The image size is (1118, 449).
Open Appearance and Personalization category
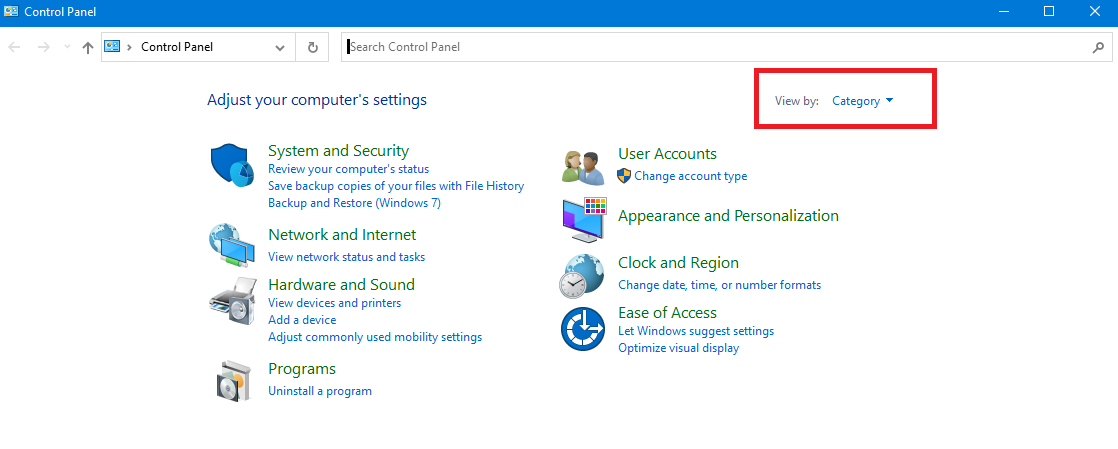pyautogui.click(x=728, y=215)
